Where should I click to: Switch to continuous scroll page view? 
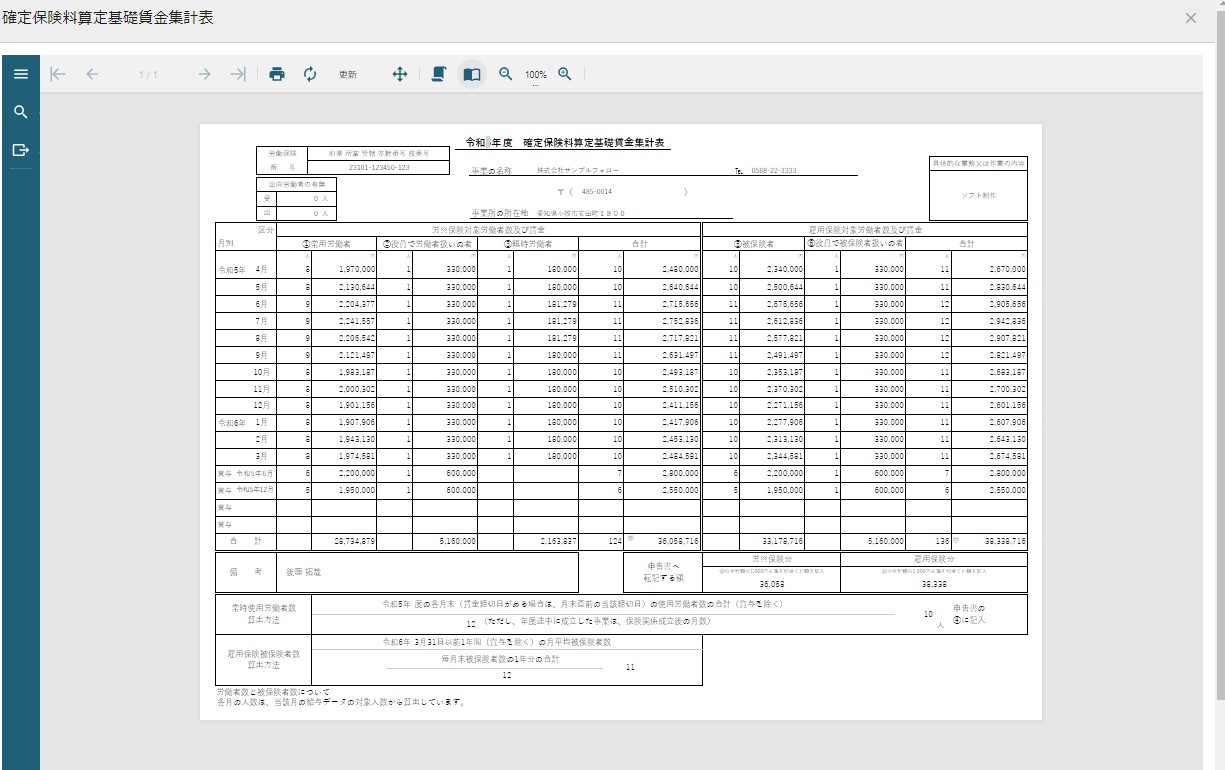point(438,74)
